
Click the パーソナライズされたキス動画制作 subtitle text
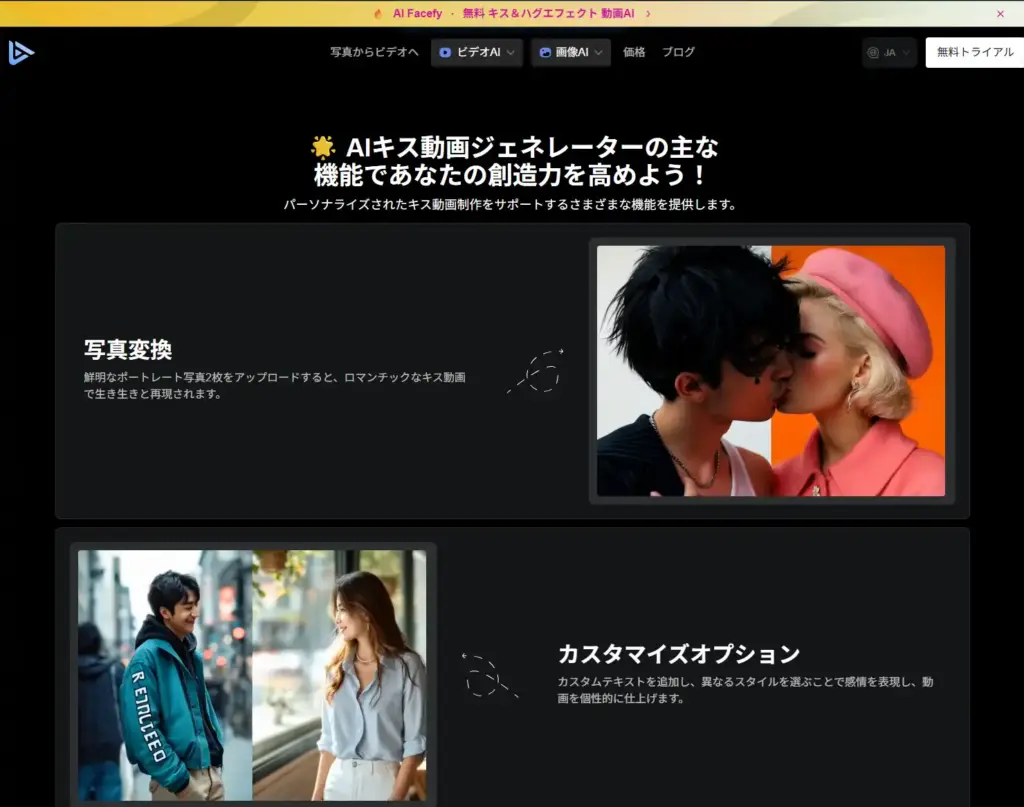click(x=510, y=204)
